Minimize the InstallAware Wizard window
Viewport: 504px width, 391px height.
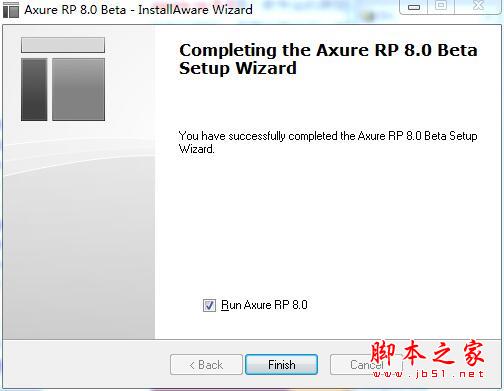[414, 7]
